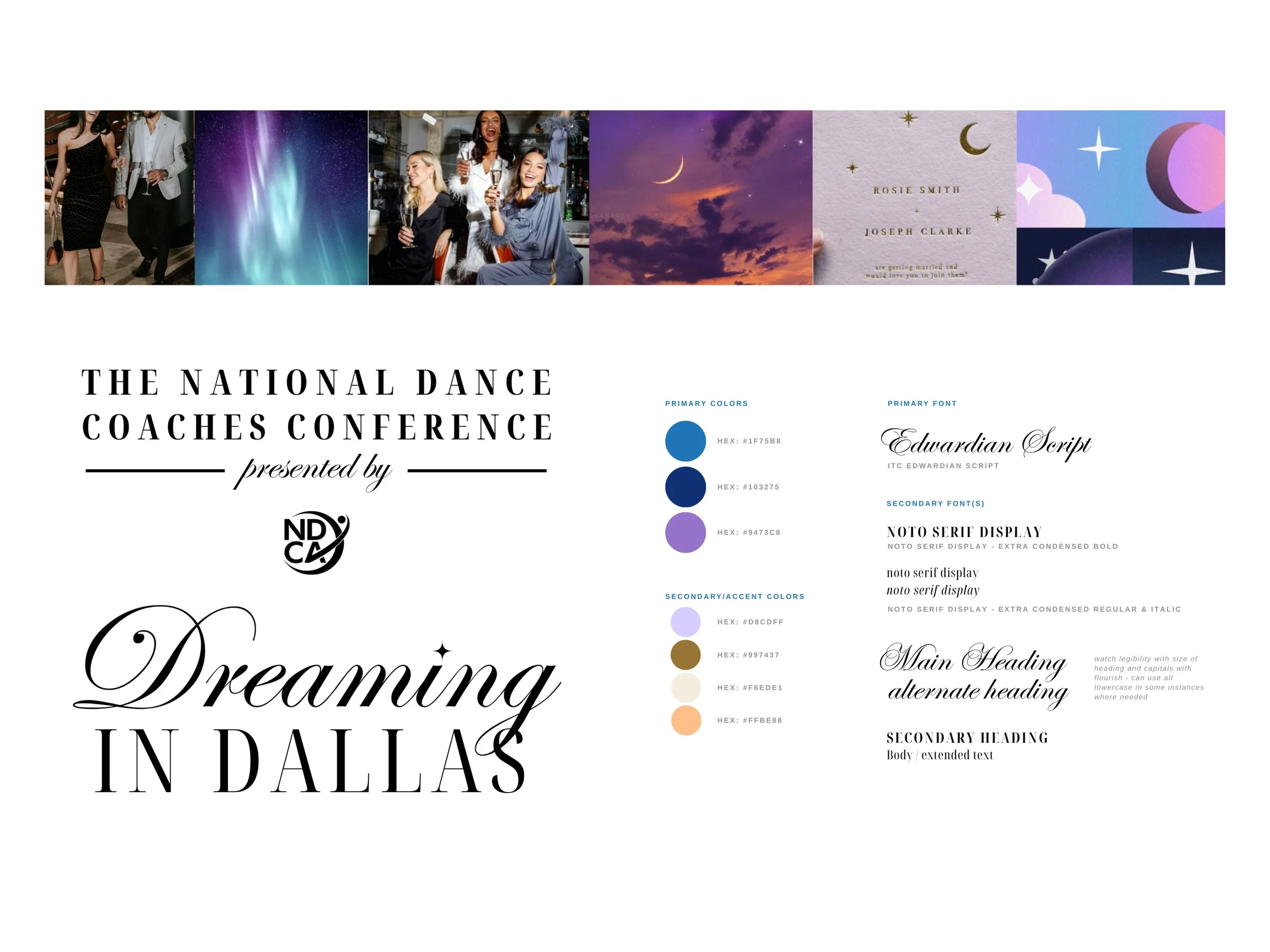The height and width of the screenshot is (952, 1270).
Task: Click the sparkle star above Dreaming
Action: point(442,650)
